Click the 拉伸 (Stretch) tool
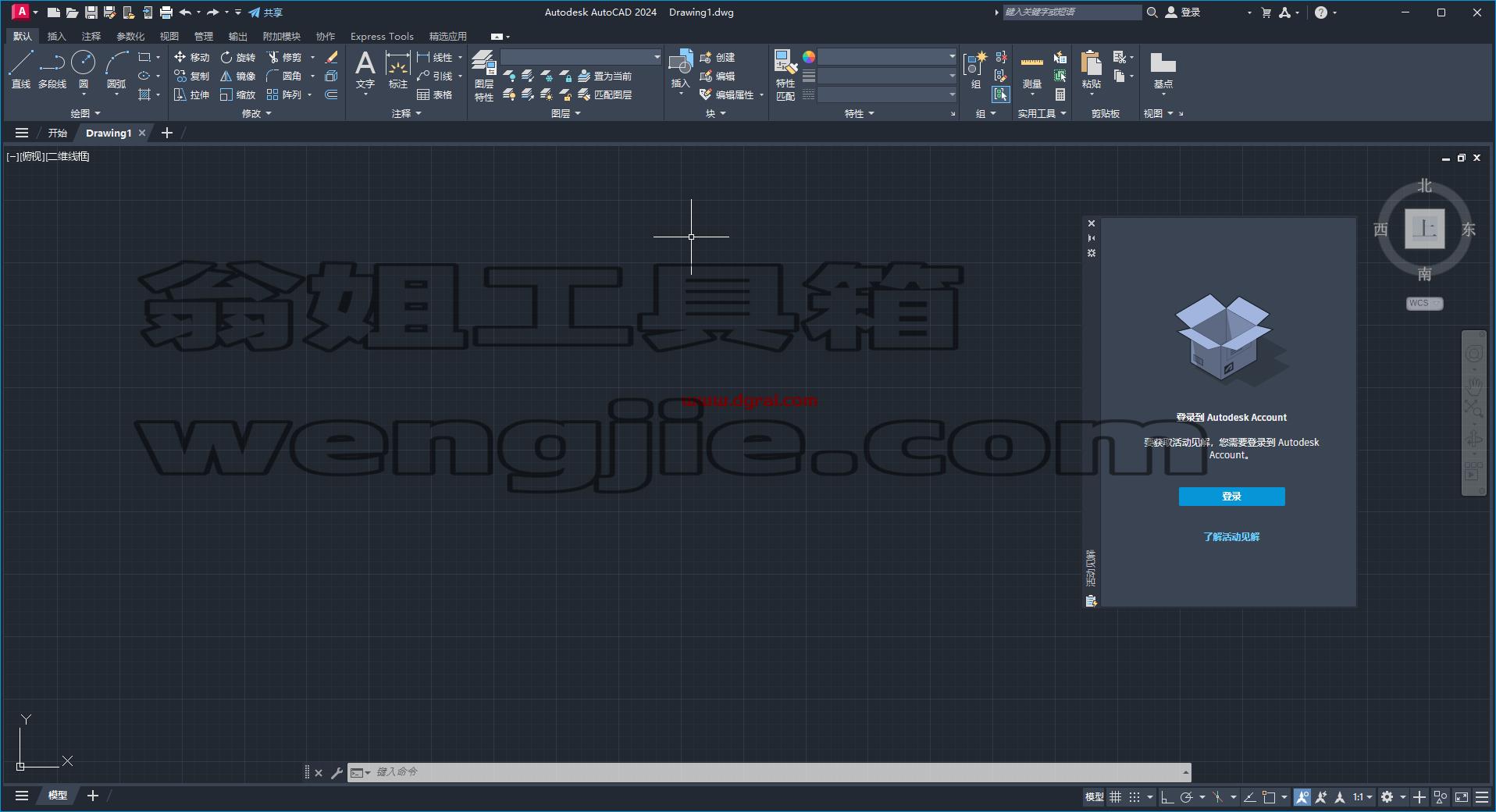Viewport: 1496px width, 812px height. [191, 94]
